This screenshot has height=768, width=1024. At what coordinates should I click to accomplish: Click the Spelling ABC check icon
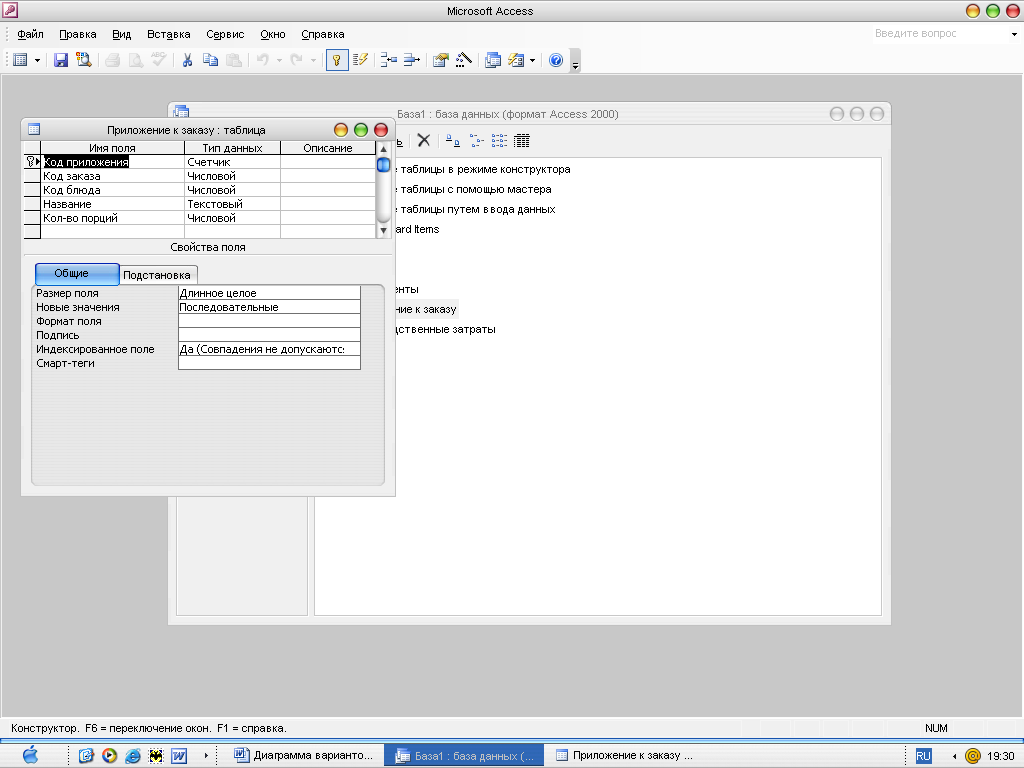pyautogui.click(x=159, y=60)
